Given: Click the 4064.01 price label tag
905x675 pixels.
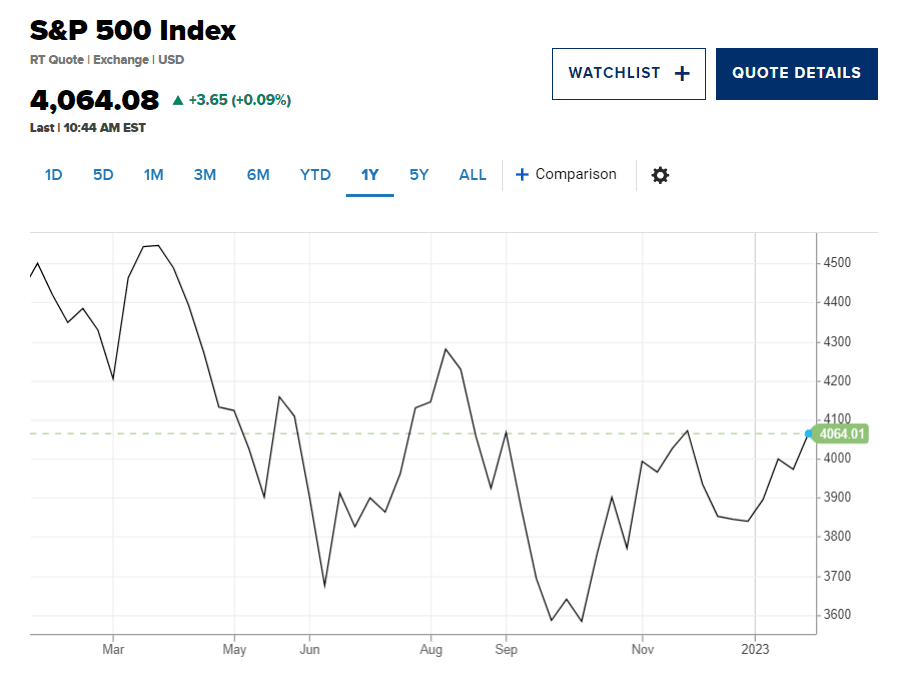Looking at the screenshot, I should tap(842, 434).
